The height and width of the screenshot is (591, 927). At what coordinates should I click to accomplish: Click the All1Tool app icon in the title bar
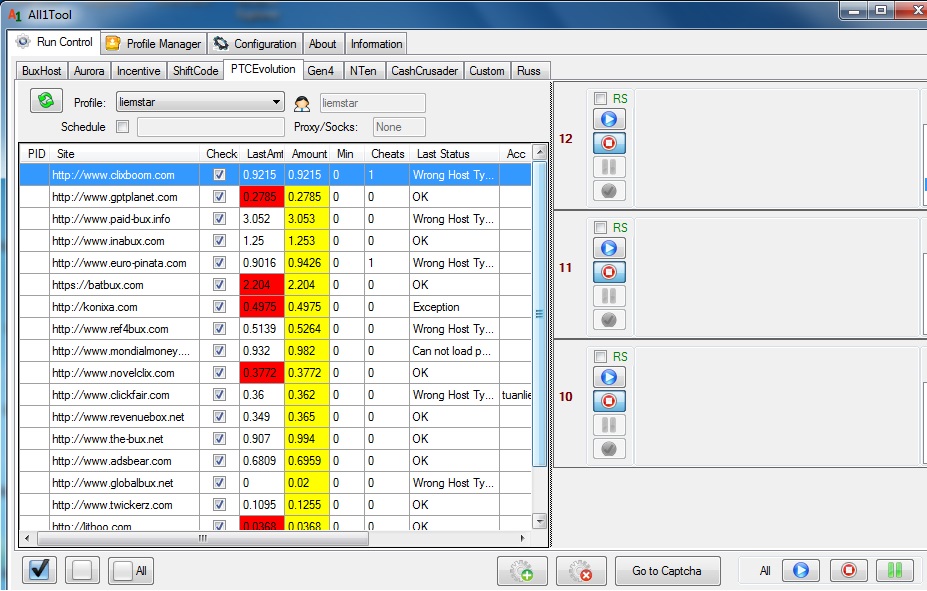14,14
